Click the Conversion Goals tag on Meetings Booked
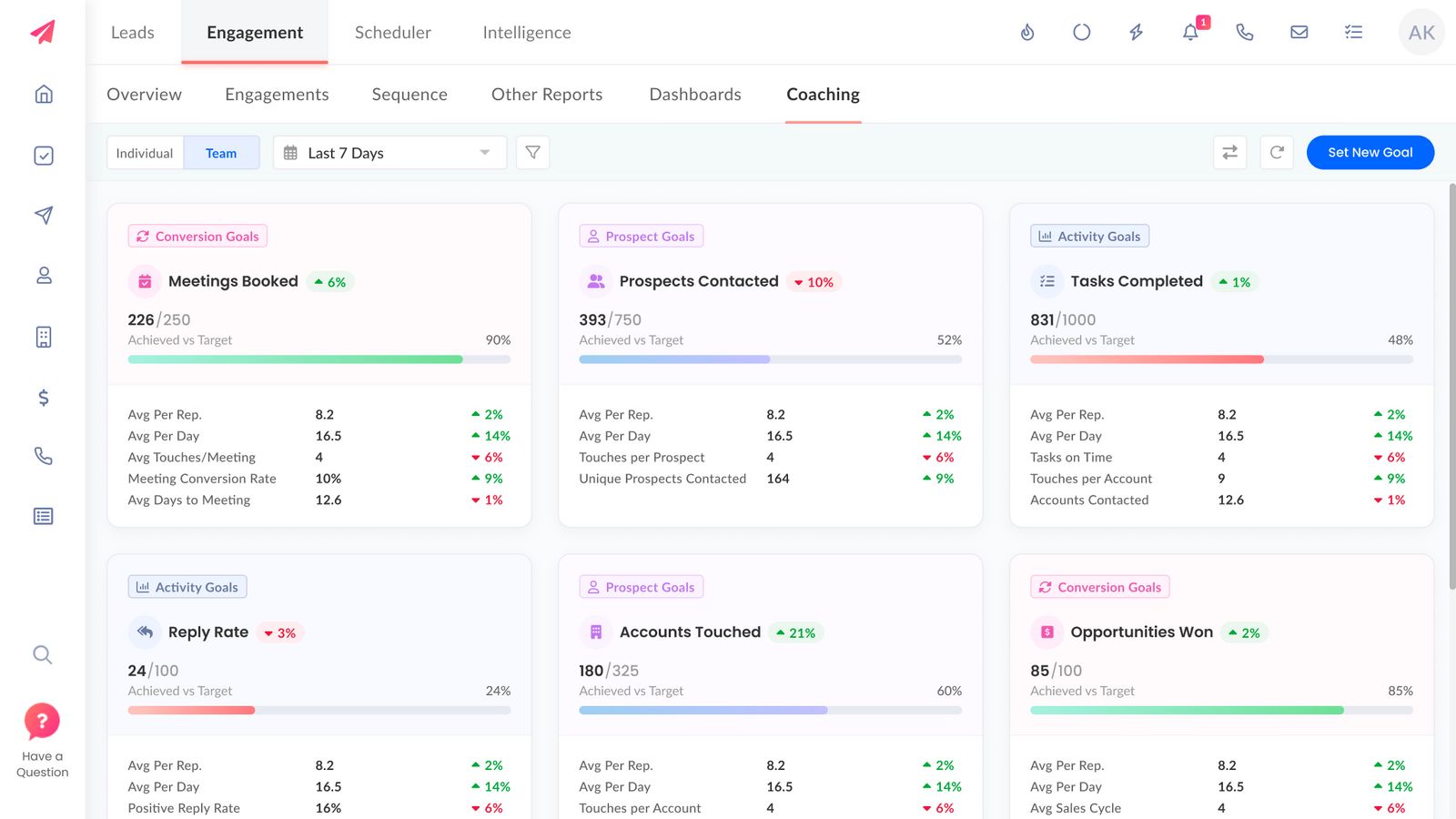Viewport: 1456px width, 819px height. 197,236
